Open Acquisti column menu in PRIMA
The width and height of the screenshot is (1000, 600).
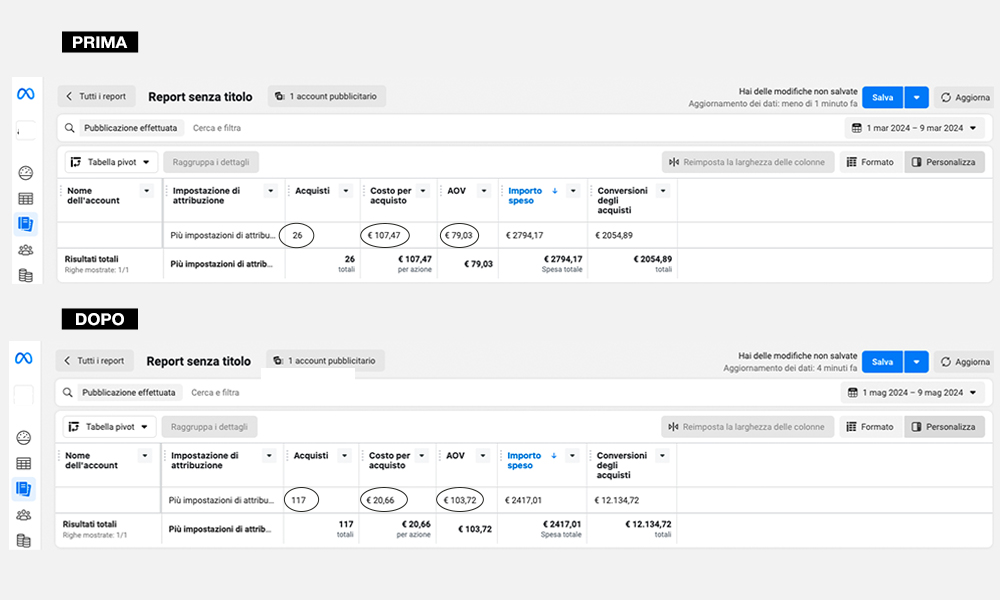[346, 191]
